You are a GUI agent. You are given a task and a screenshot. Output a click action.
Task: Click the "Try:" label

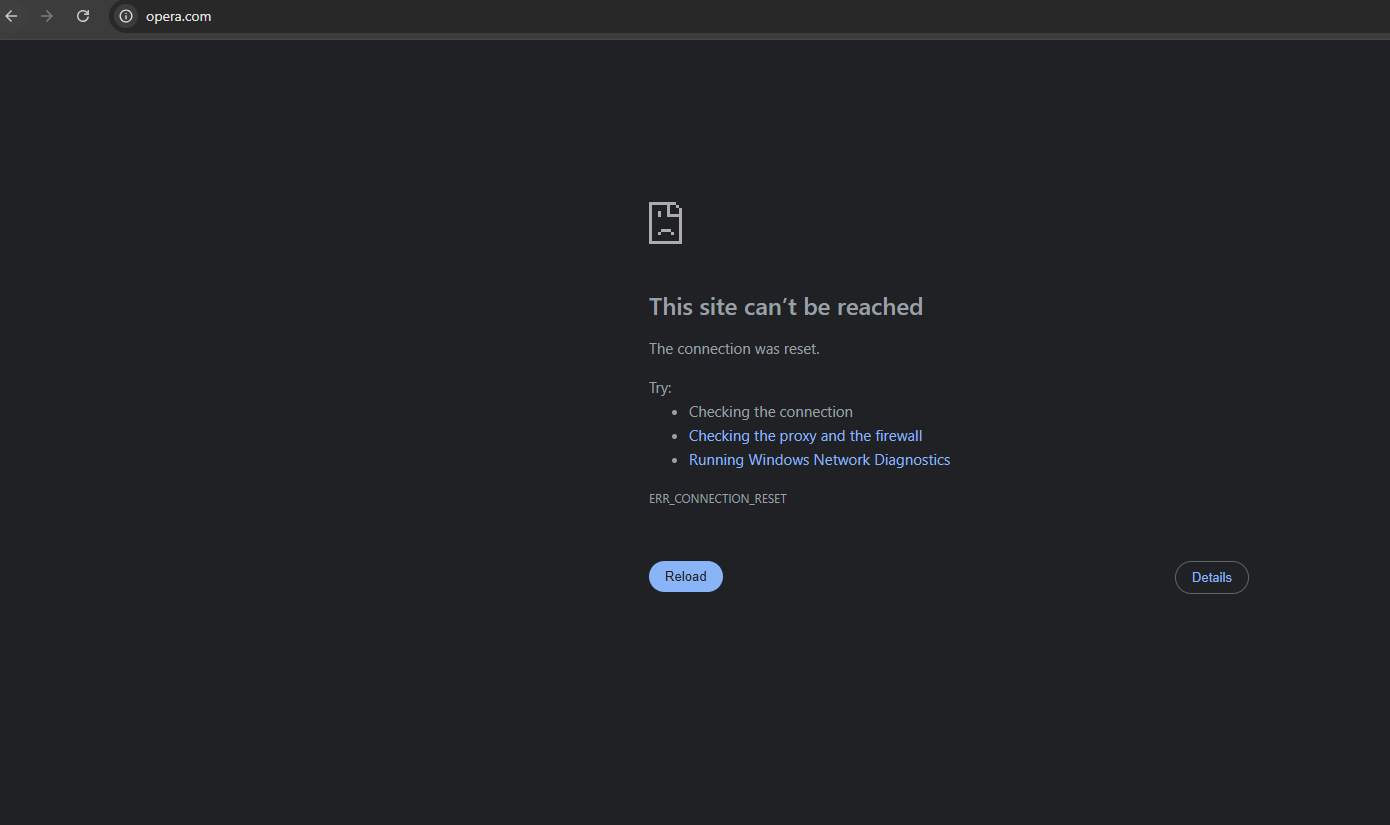pos(660,388)
